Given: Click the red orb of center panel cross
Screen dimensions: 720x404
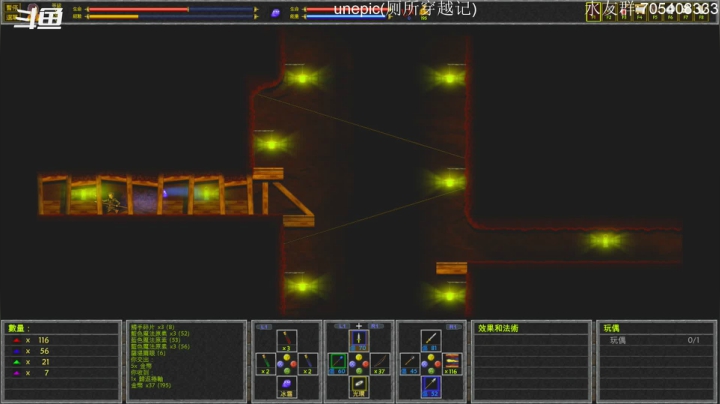Looking at the screenshot, I should point(366,364).
